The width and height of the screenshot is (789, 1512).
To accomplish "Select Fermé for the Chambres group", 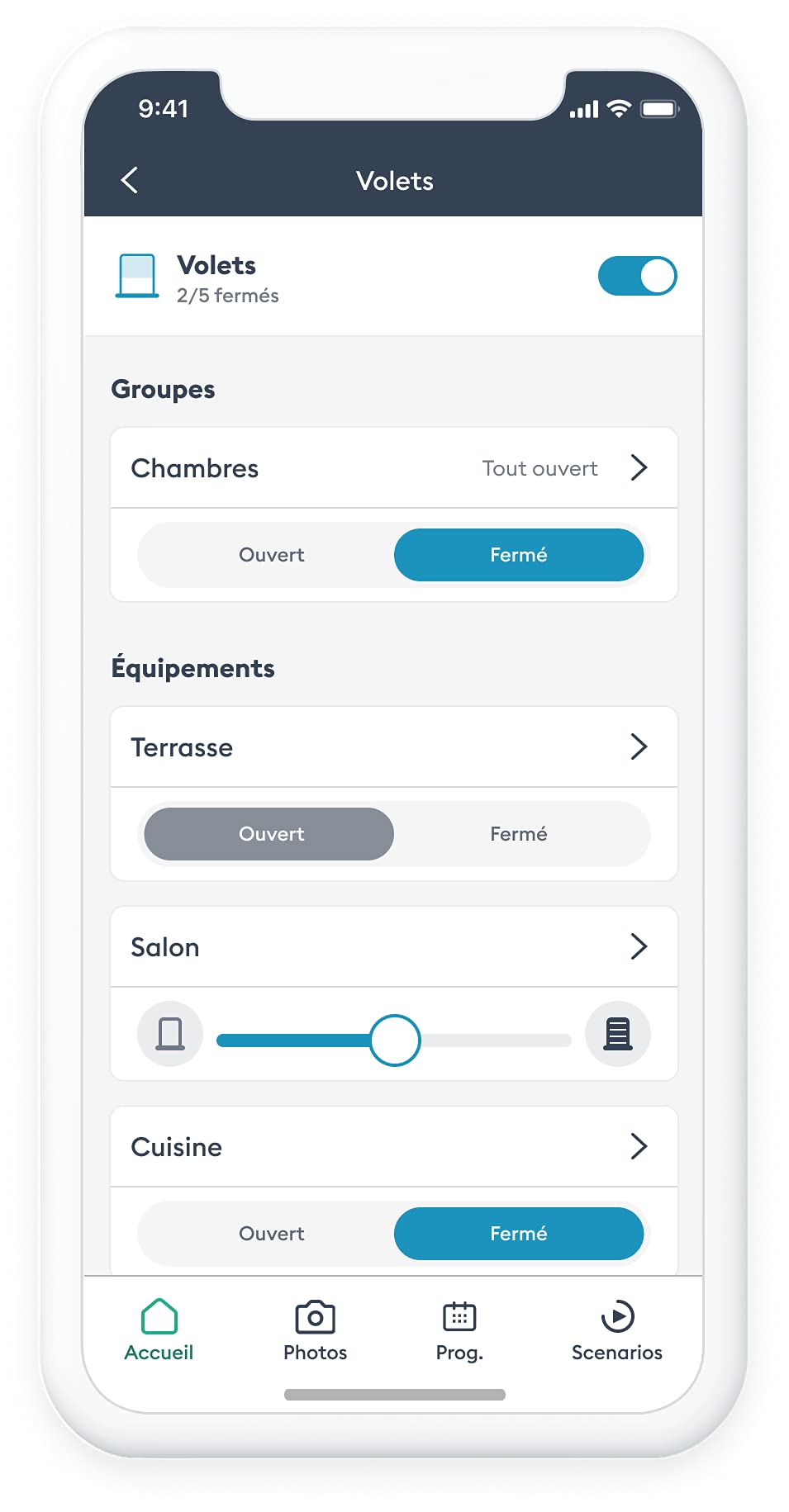I will (x=518, y=555).
